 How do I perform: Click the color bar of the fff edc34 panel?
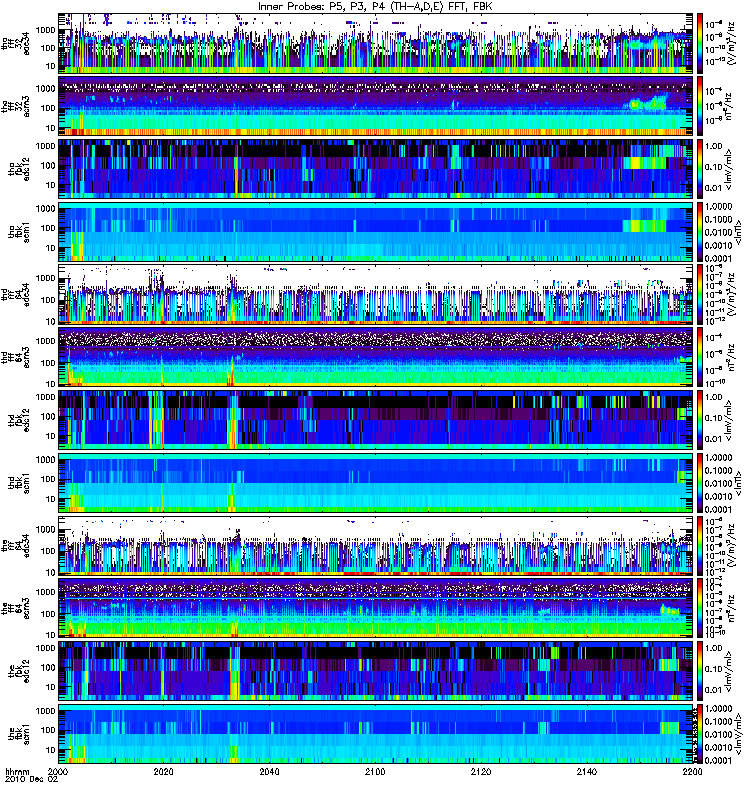pos(700,545)
